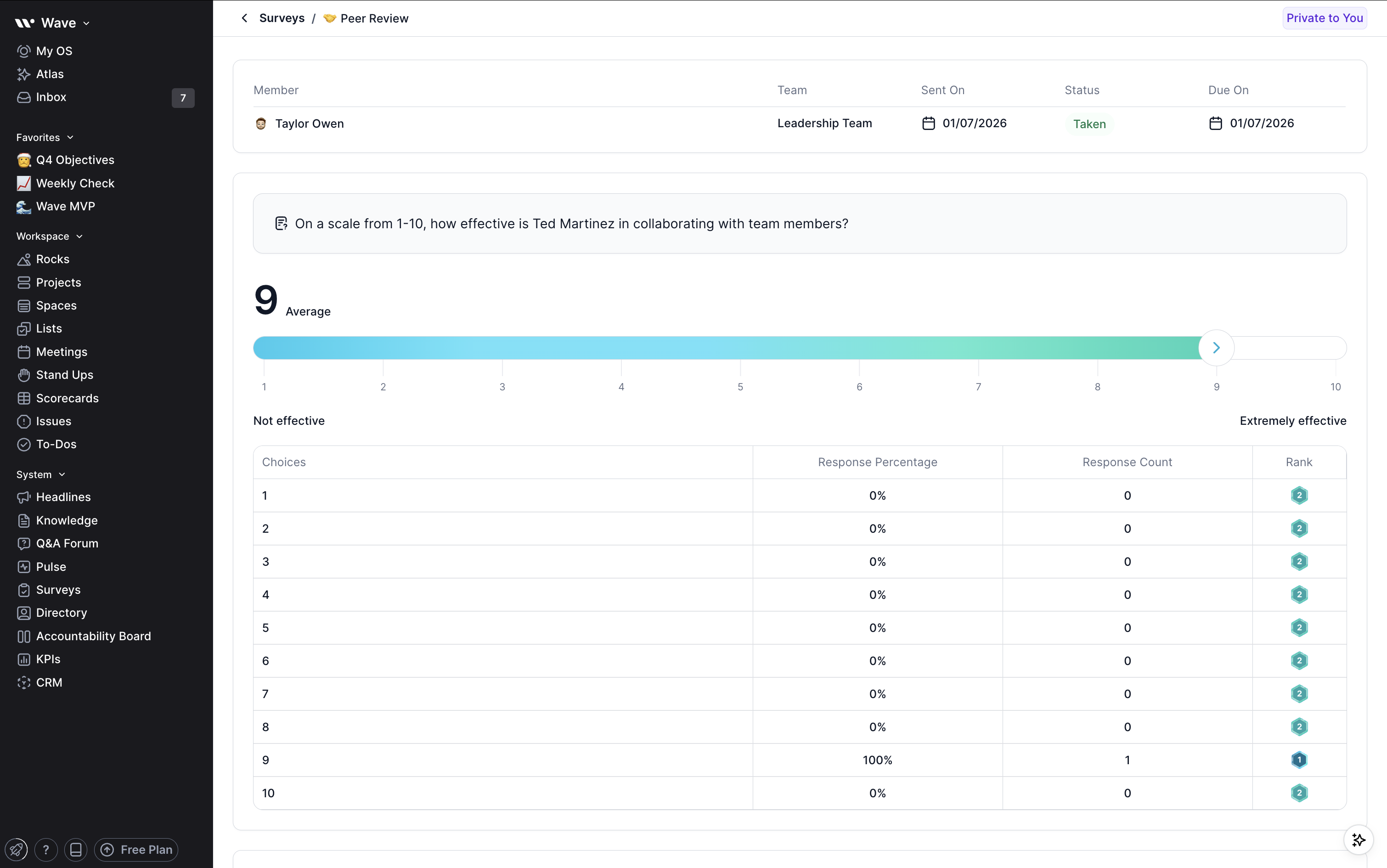
Task: Open the Scorecards page
Action: (x=67, y=398)
